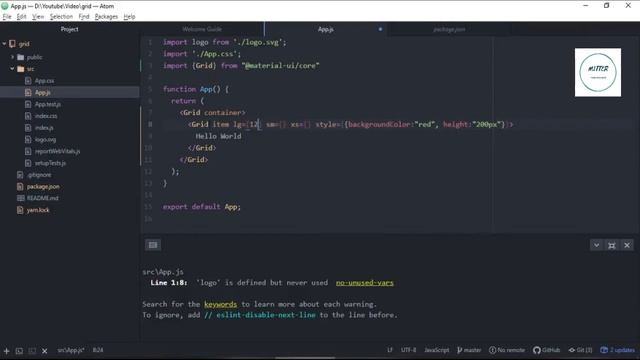Open the .gitignore file
The image size is (640, 360).
tap(39, 175)
